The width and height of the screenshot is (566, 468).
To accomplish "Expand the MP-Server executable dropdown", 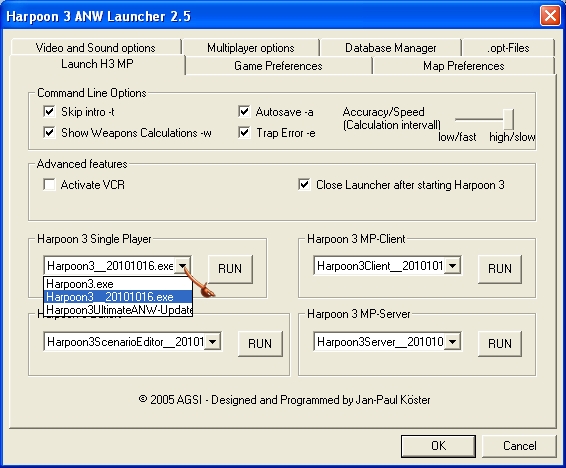I will [x=452, y=341].
